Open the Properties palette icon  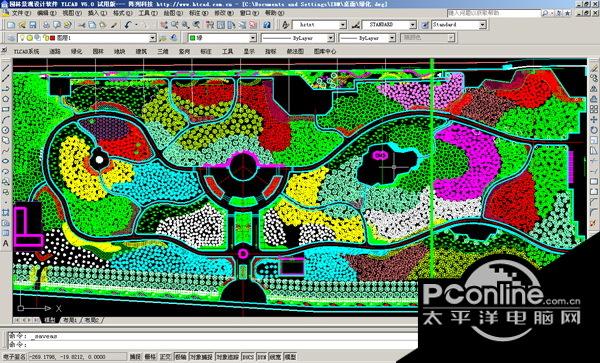pos(210,25)
